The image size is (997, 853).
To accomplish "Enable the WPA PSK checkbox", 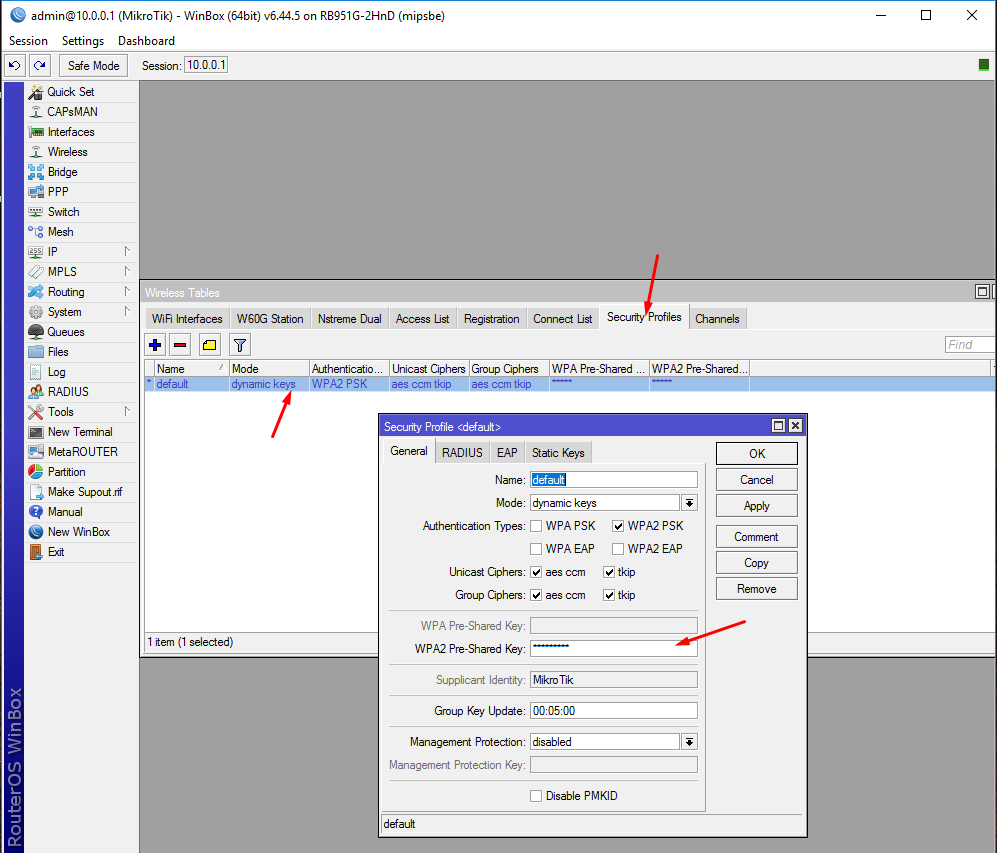I will (x=536, y=526).
